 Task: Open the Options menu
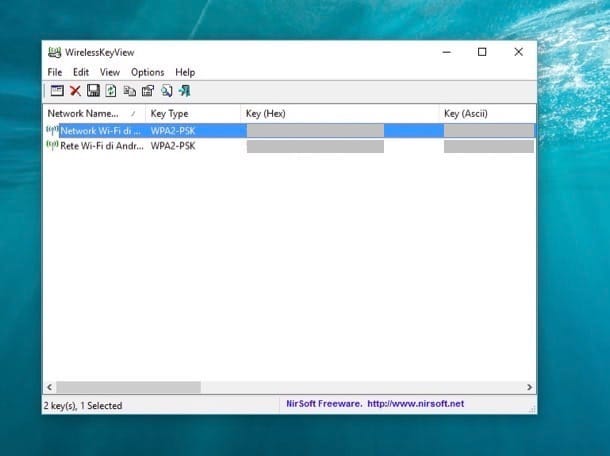pos(147,72)
